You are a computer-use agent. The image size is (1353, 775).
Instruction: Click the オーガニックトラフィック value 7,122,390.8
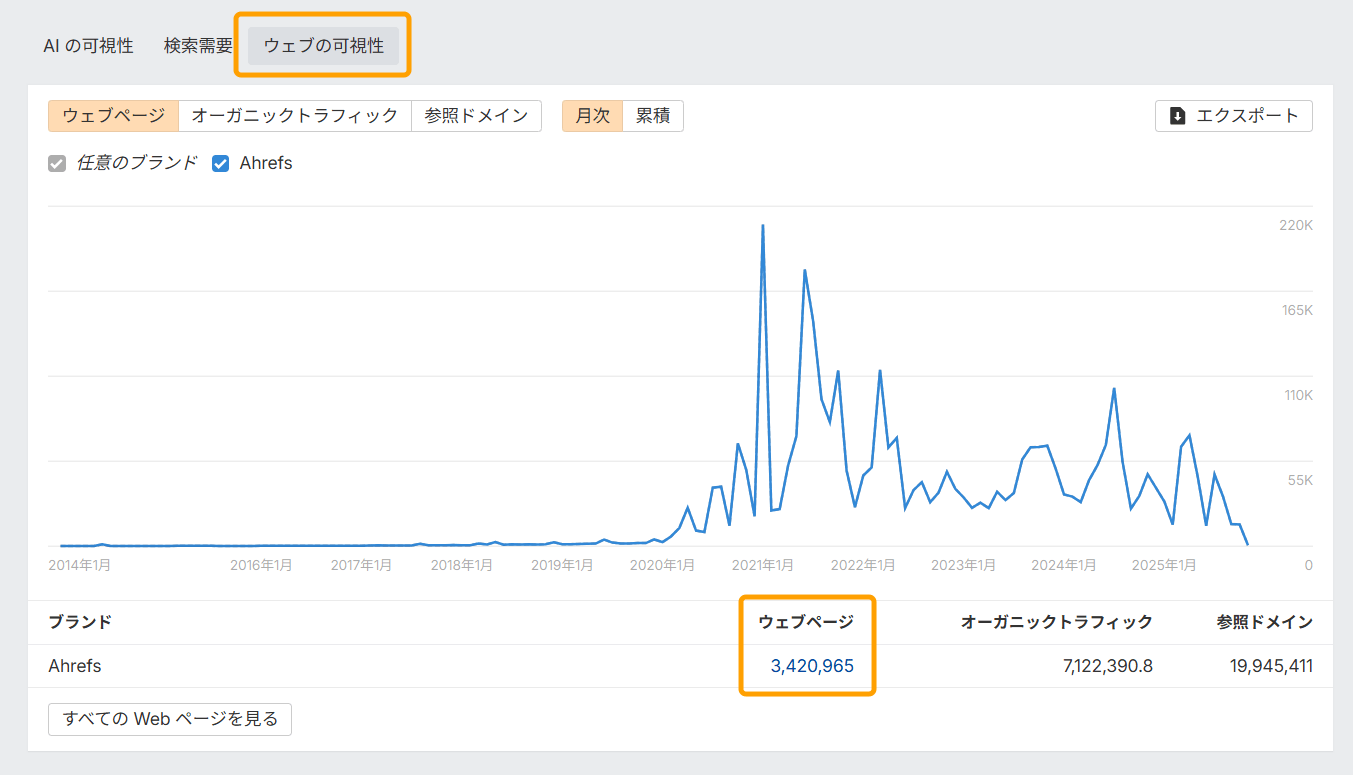pos(1107,665)
